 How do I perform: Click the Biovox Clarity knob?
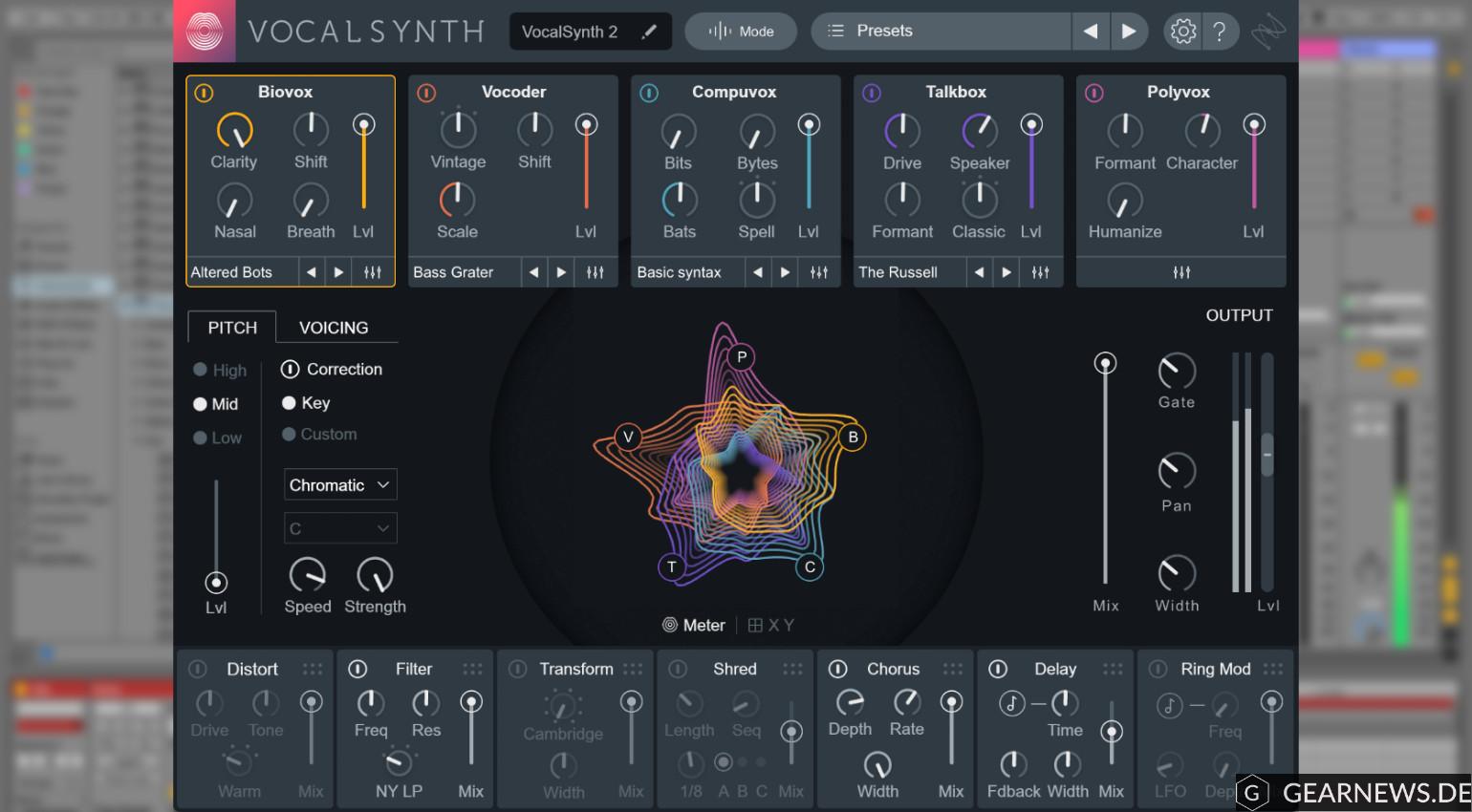click(x=234, y=130)
